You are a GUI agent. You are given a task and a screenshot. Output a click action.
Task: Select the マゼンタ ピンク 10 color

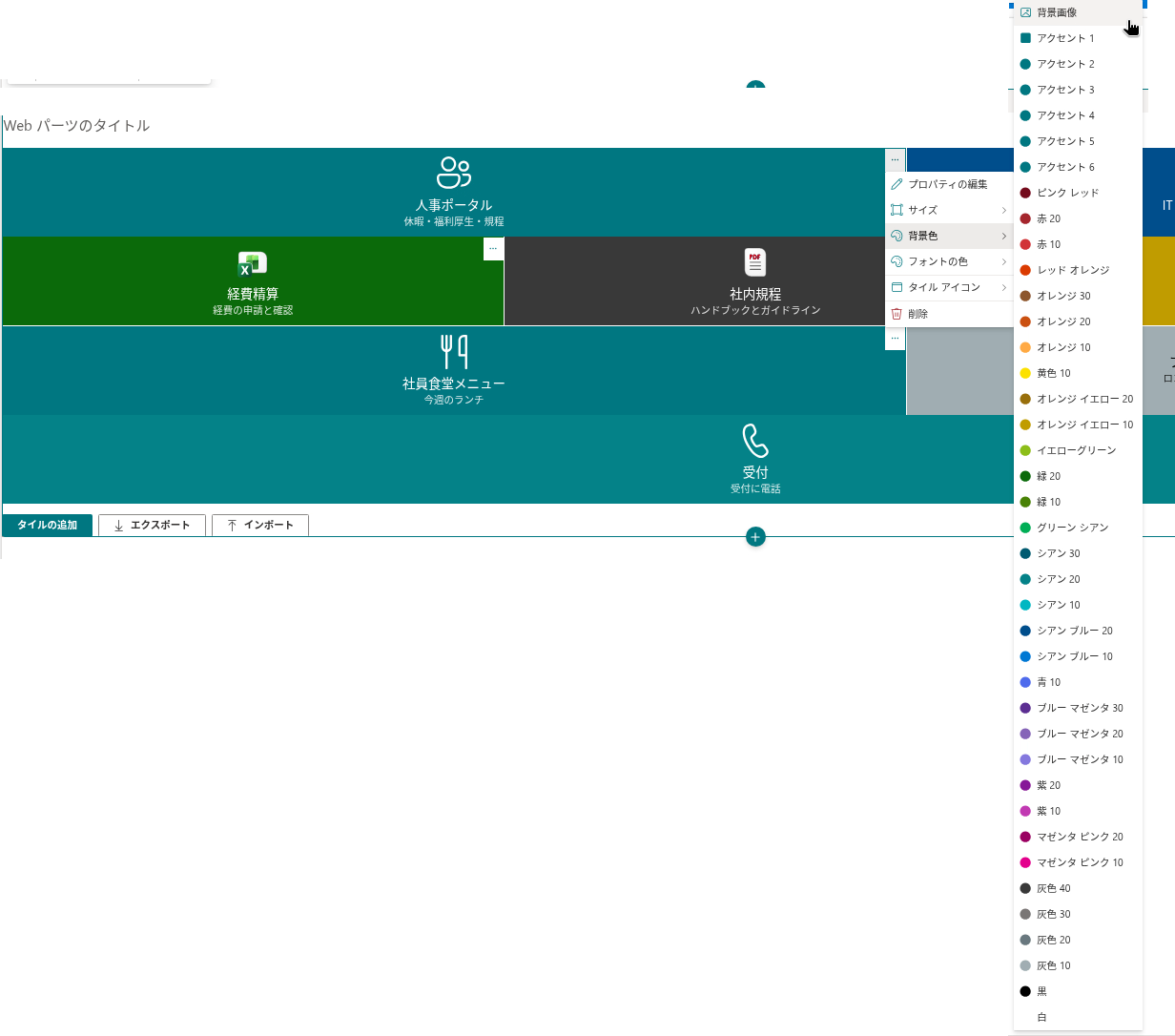(1078, 862)
